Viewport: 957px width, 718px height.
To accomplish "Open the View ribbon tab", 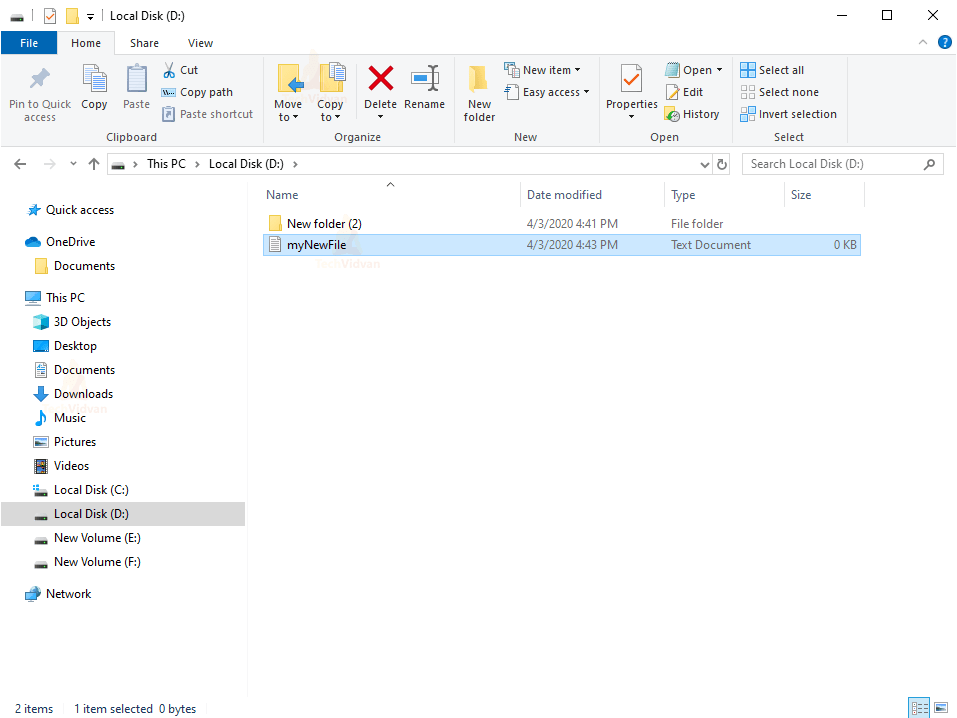I will click(200, 43).
